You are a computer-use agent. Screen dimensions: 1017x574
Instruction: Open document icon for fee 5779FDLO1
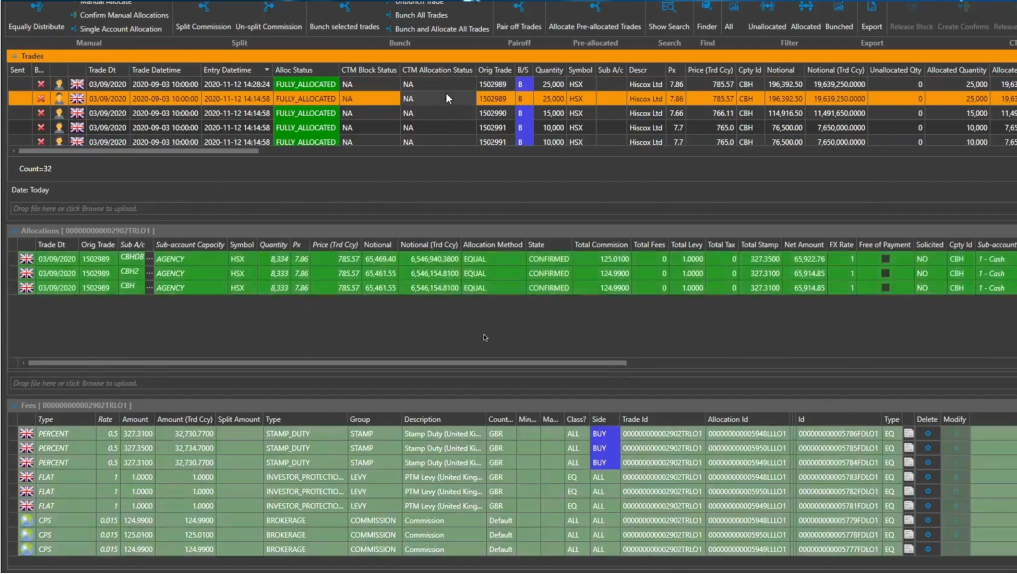pos(909,520)
